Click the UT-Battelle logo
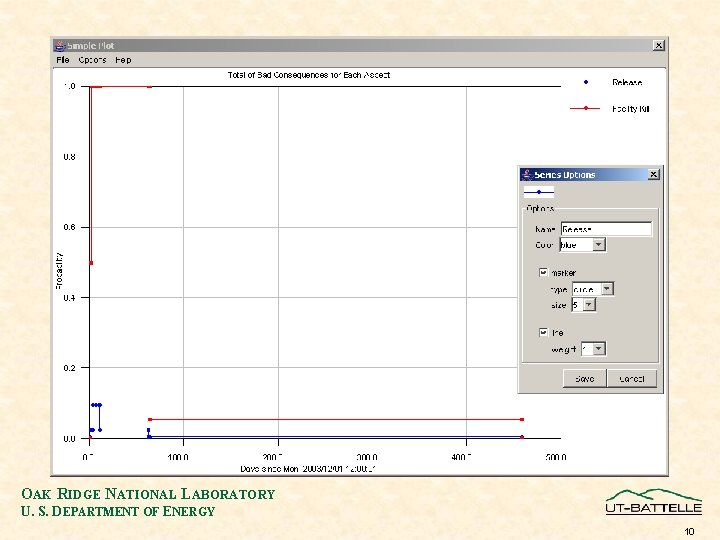Viewport: 720px width, 540px height. pyautogui.click(x=653, y=501)
